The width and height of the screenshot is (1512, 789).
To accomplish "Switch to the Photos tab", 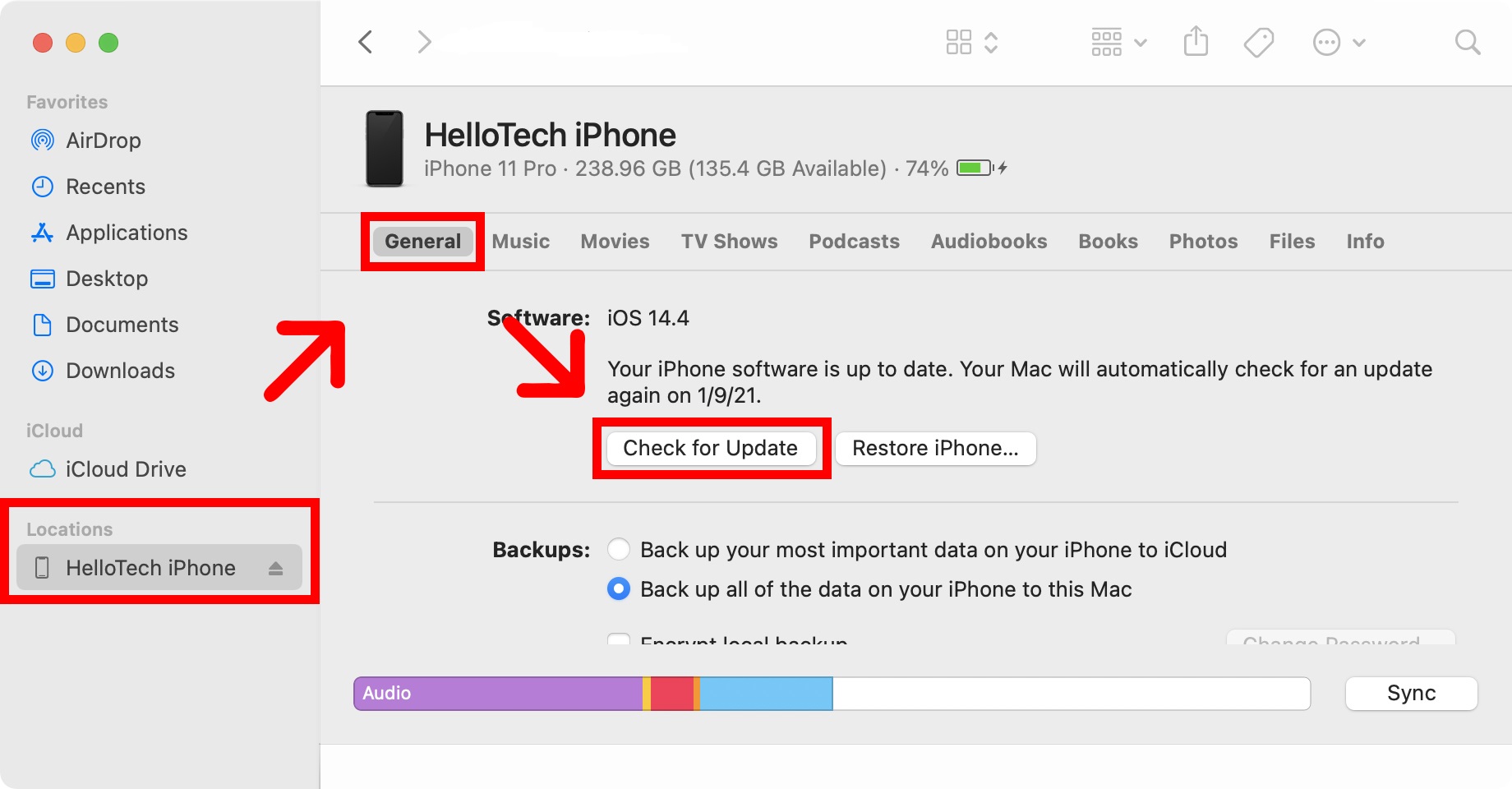I will pos(1203,241).
